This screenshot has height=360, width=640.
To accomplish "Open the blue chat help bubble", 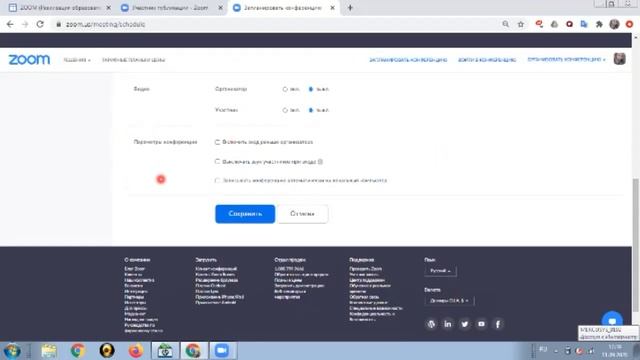I will pos(612,320).
